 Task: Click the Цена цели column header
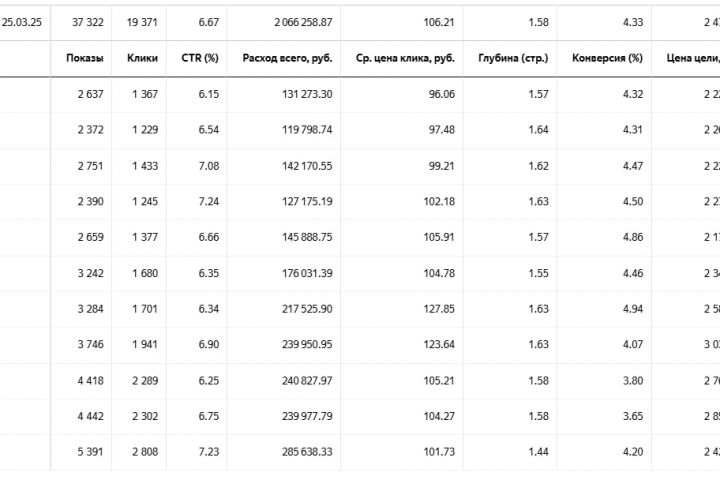pos(692,59)
